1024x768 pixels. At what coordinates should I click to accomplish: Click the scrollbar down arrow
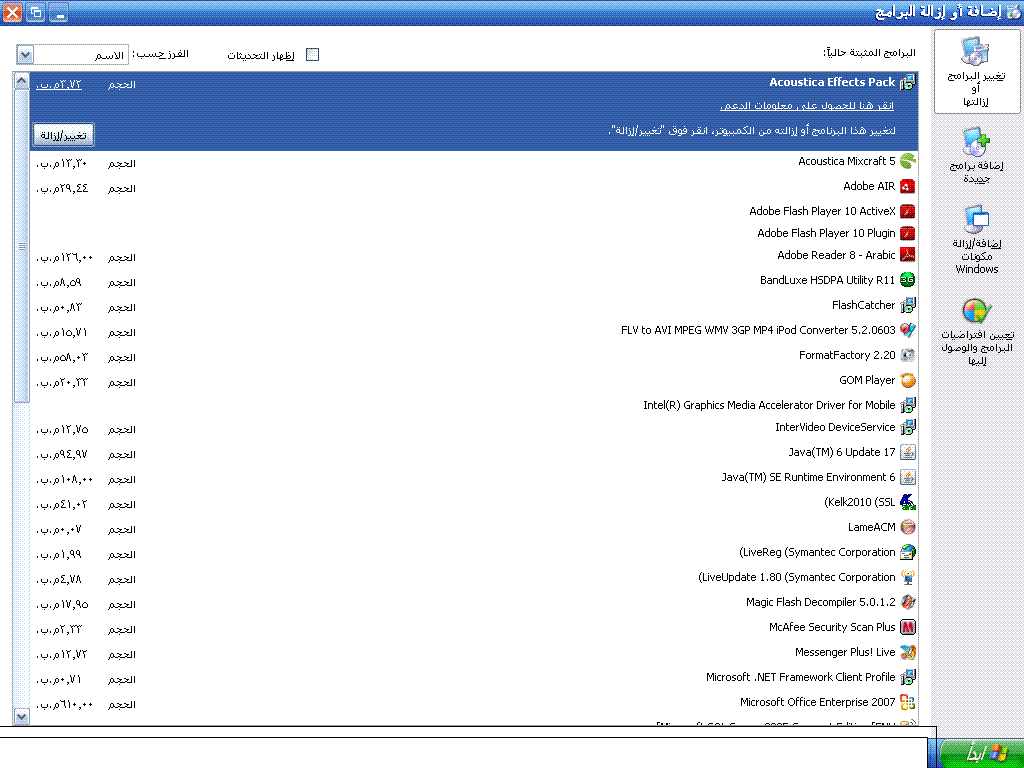pyautogui.click(x=22, y=716)
